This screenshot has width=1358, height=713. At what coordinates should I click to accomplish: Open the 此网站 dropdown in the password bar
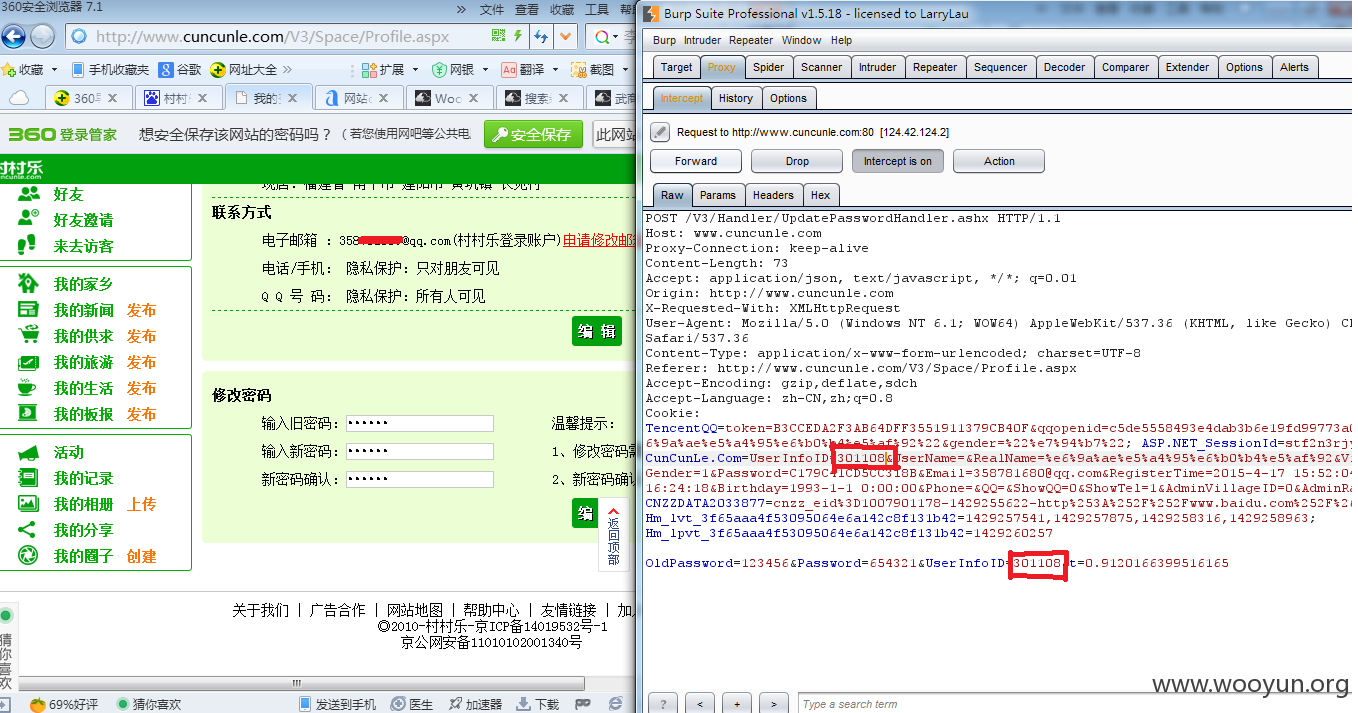click(614, 134)
